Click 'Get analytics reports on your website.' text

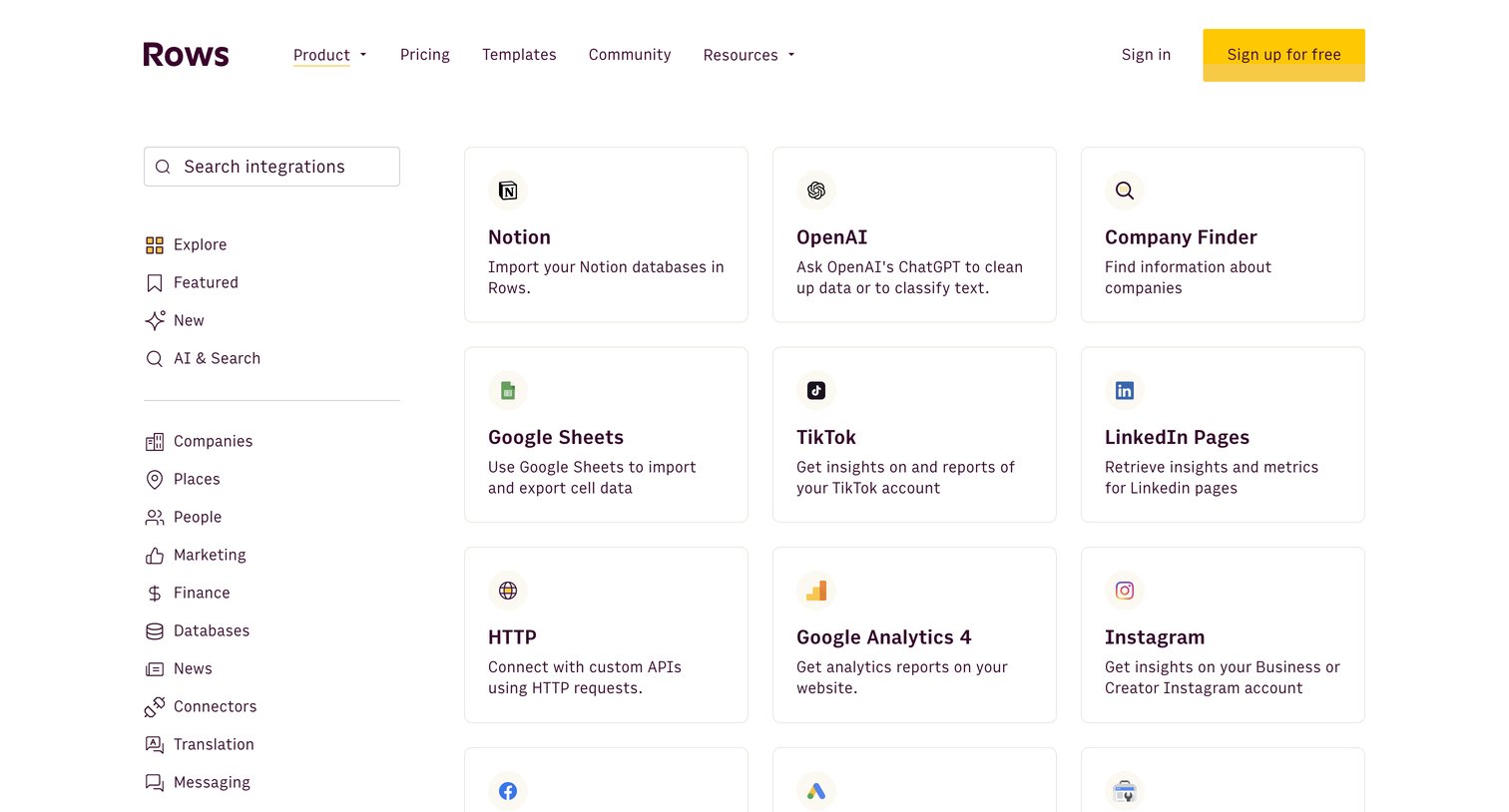tap(902, 677)
